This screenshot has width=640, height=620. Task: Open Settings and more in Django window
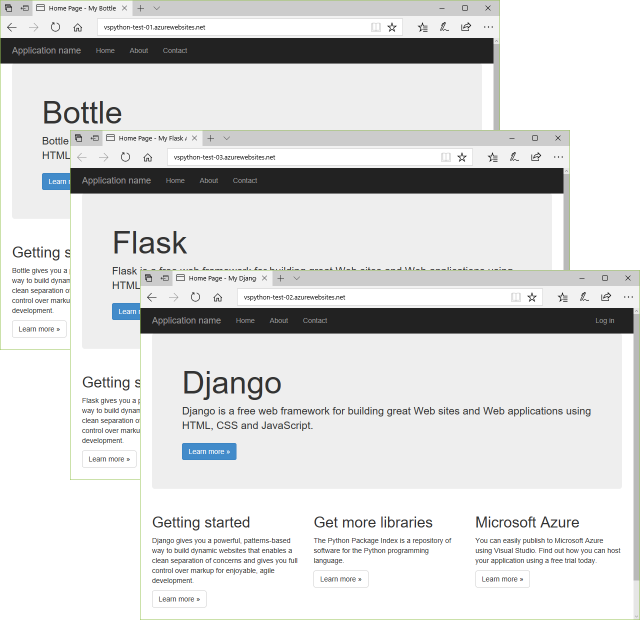pos(628,297)
